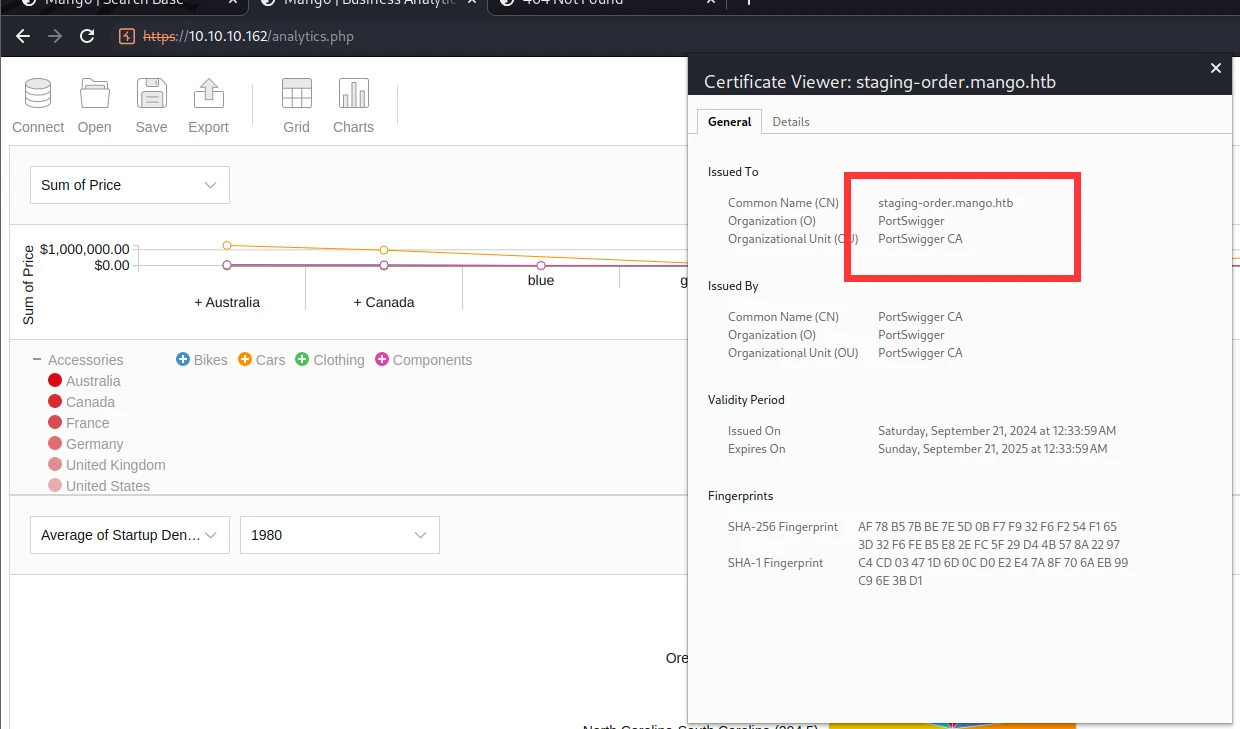The image size is (1240, 729).
Task: Open the Sum of Price dropdown
Action: tap(130, 185)
